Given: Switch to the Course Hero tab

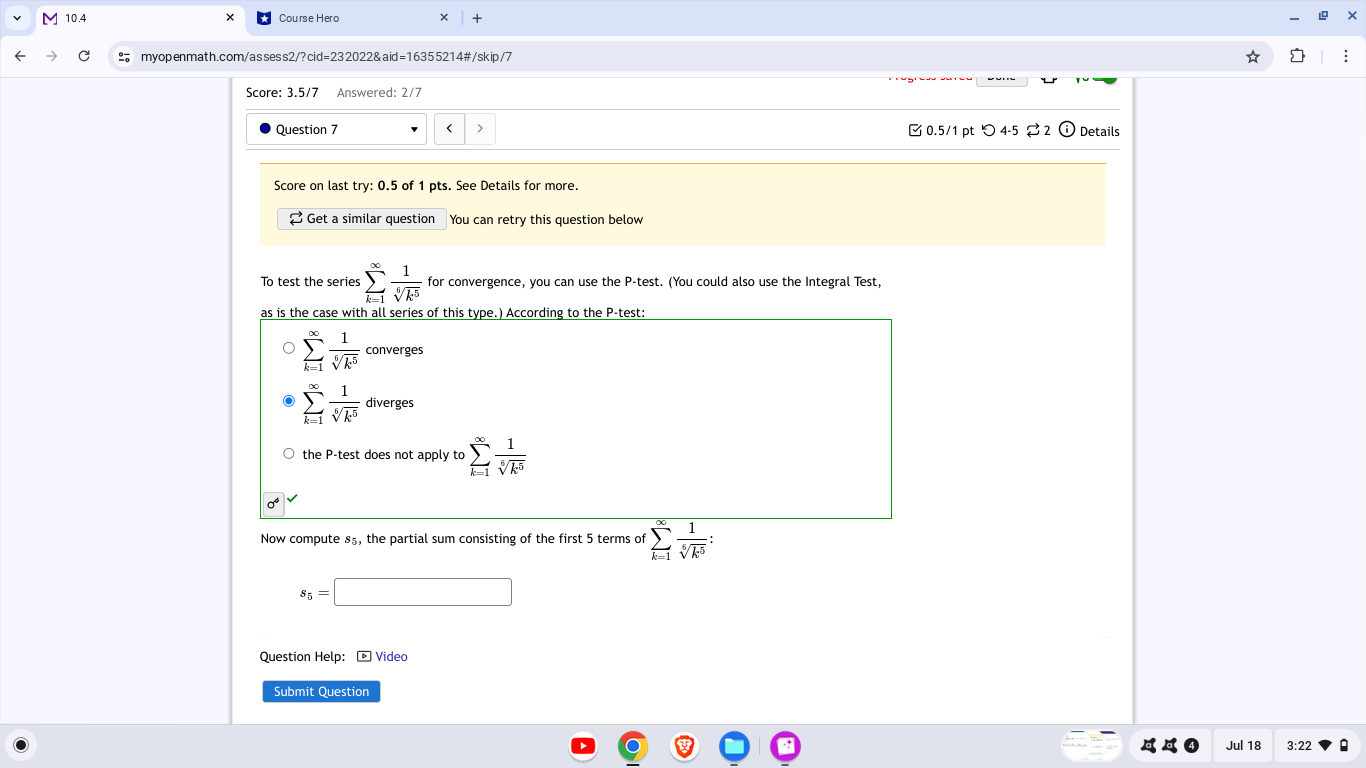Looking at the screenshot, I should click(x=354, y=18).
